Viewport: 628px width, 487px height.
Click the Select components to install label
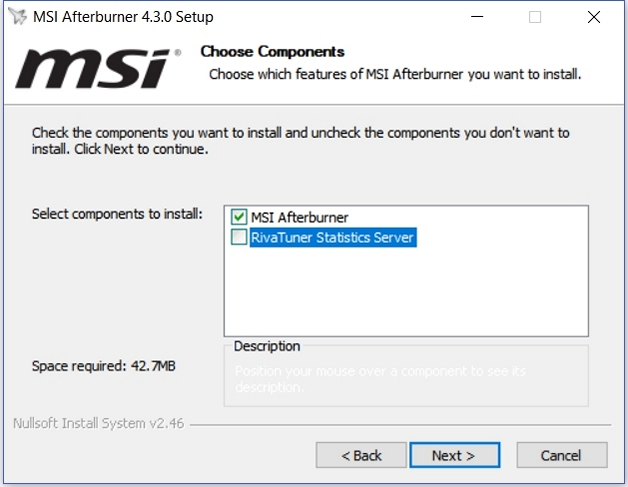(117, 214)
